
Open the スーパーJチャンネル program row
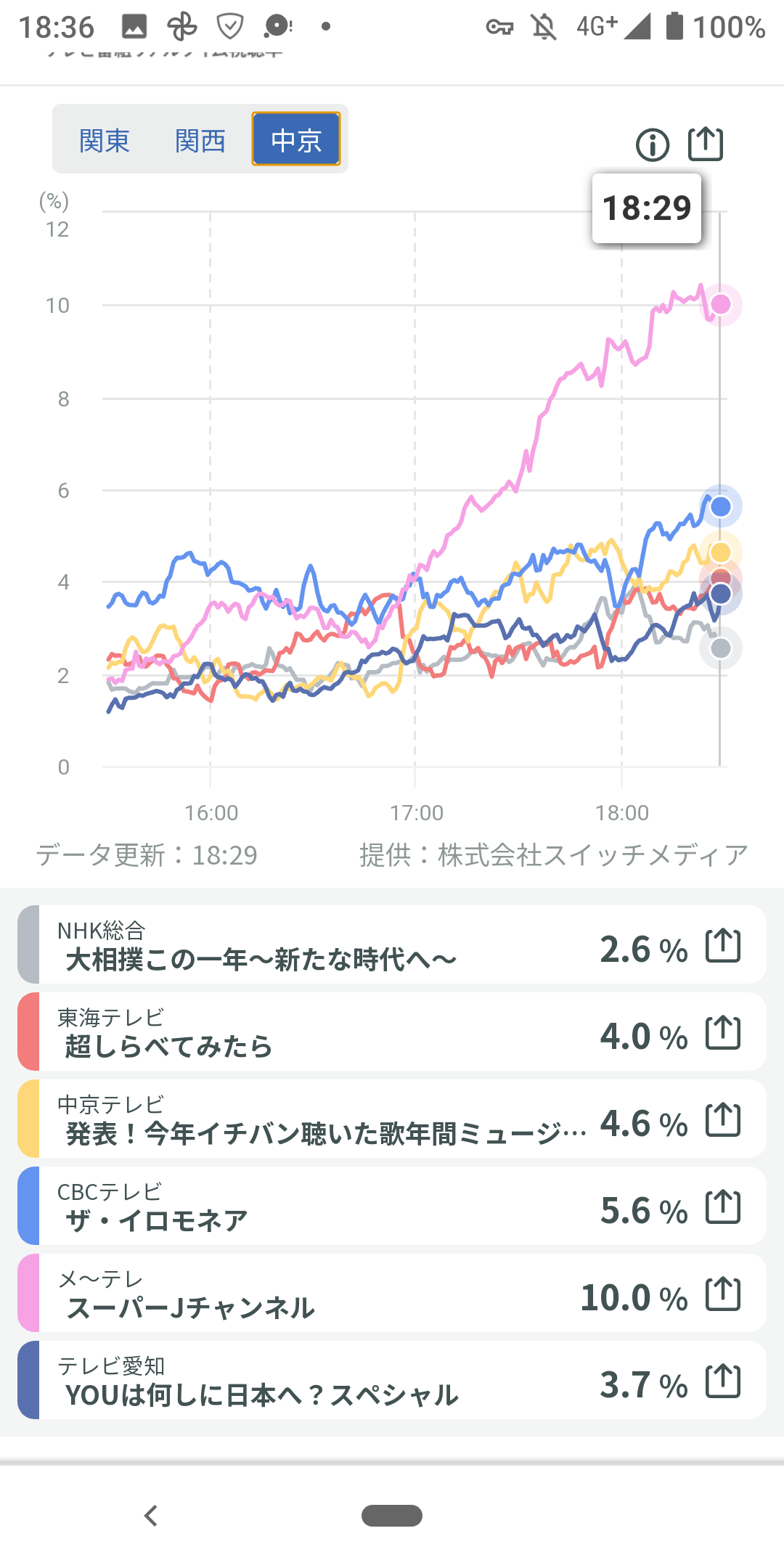327,1294
